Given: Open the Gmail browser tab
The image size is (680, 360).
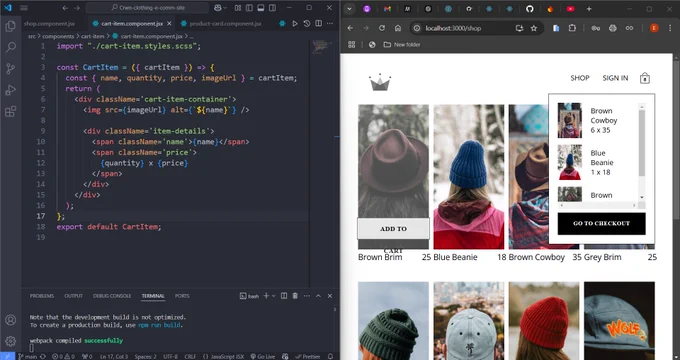Looking at the screenshot, I should click(x=387, y=9).
